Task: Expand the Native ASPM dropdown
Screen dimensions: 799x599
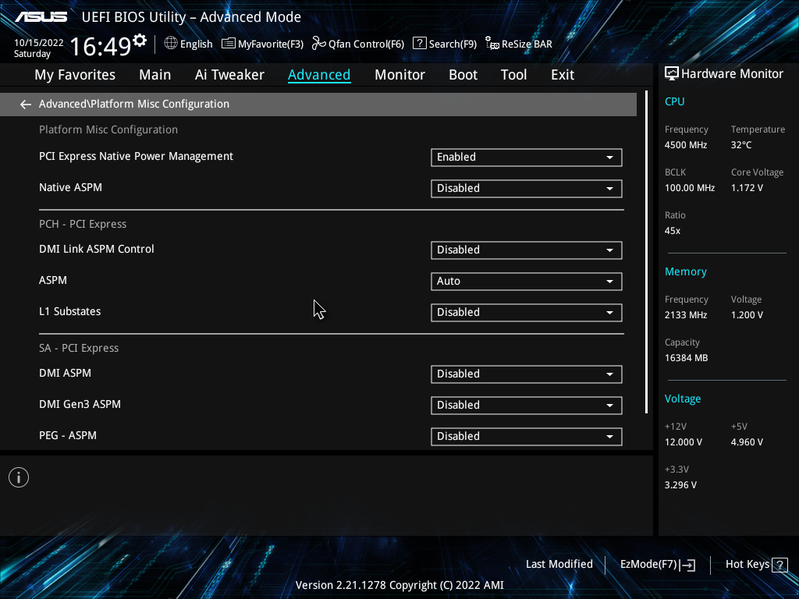Action: click(526, 188)
